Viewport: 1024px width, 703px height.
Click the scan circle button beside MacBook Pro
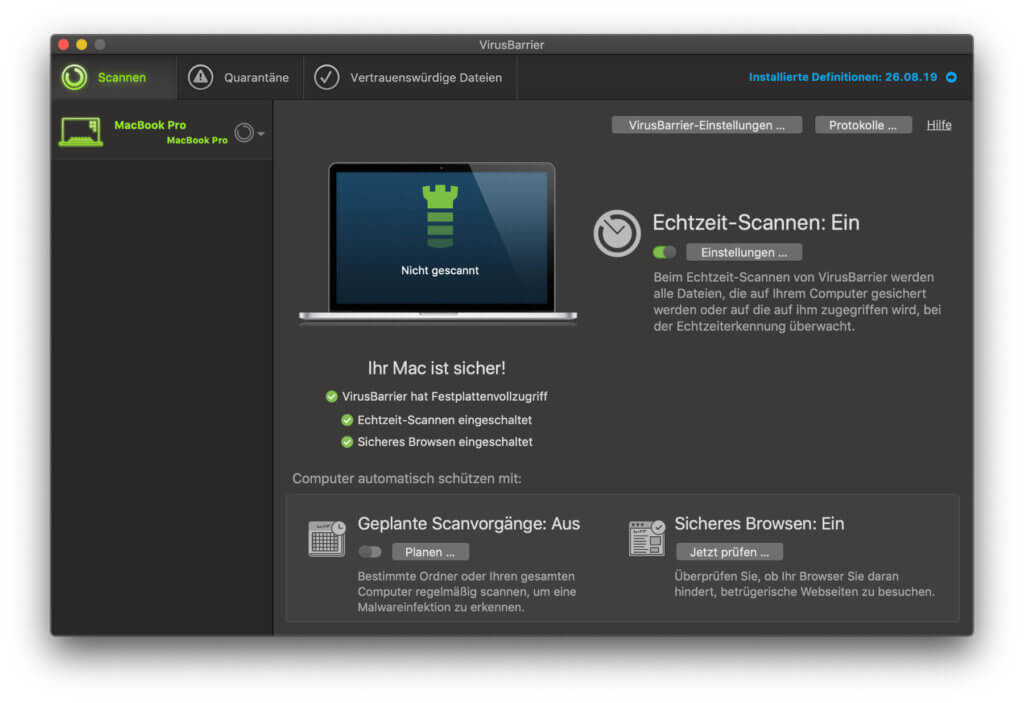tap(244, 133)
